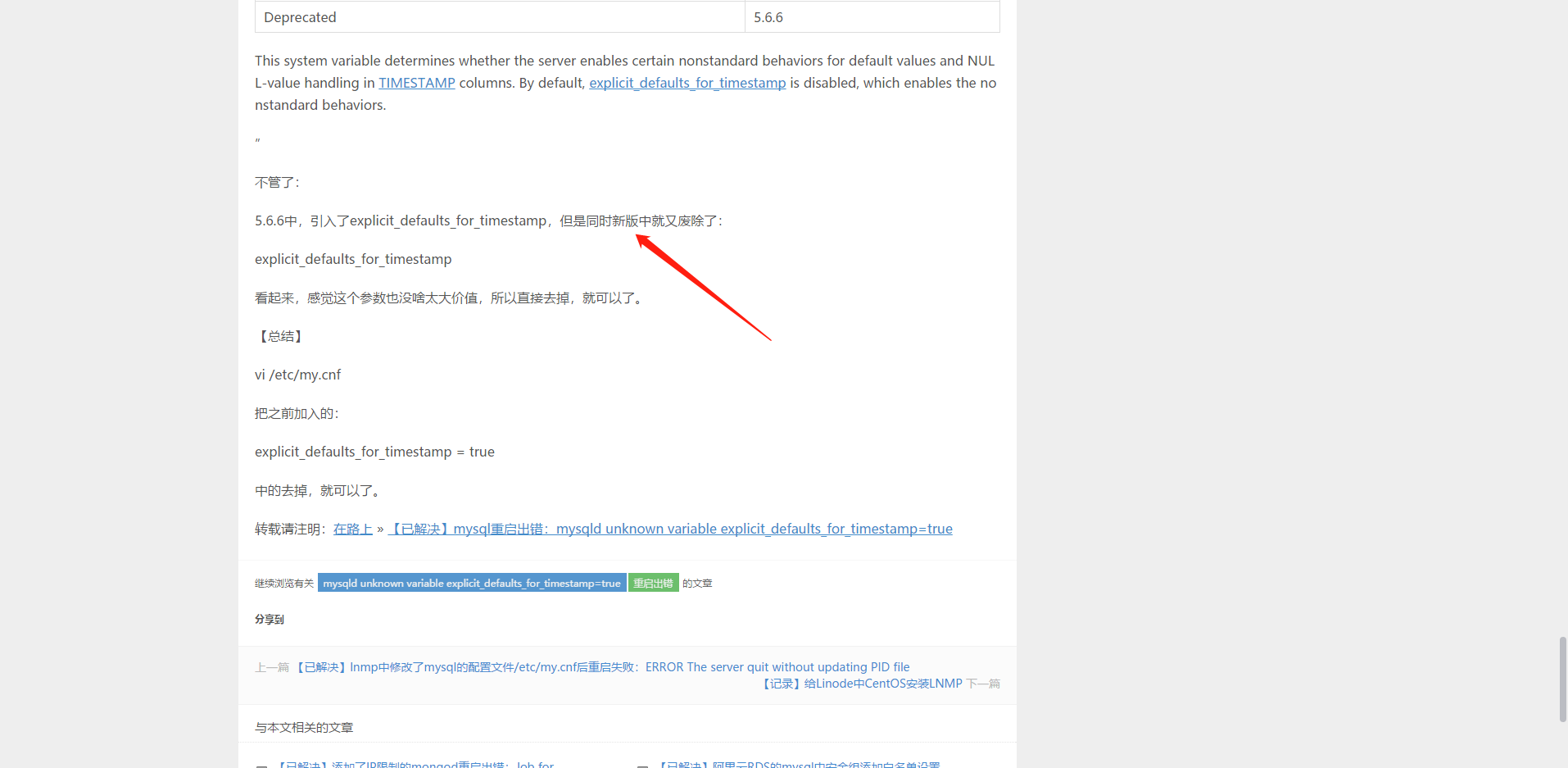
Task: Click the green 重启出错 tag
Action: 653,583
